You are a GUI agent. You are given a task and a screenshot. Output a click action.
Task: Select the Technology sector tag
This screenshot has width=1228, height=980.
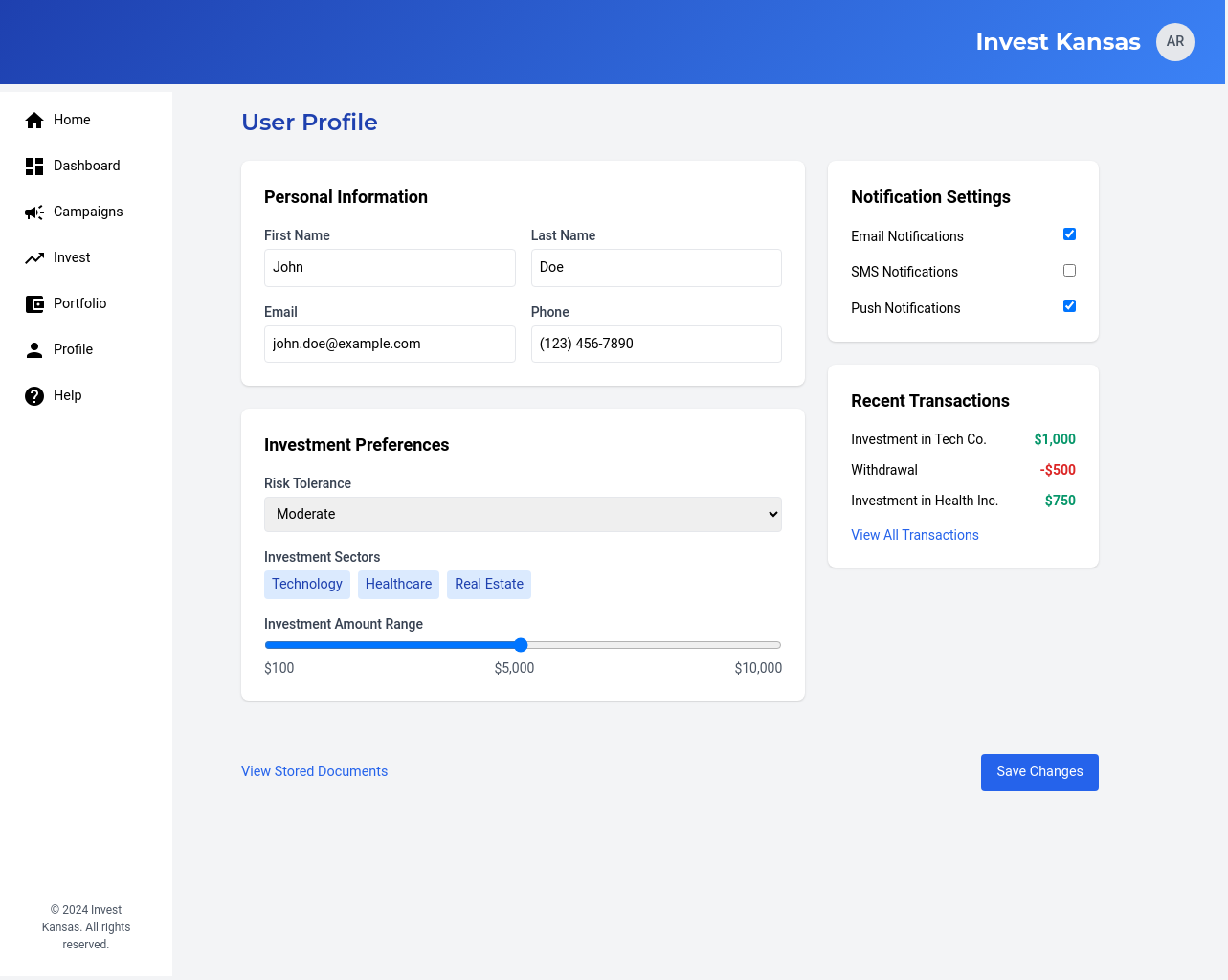click(x=306, y=584)
